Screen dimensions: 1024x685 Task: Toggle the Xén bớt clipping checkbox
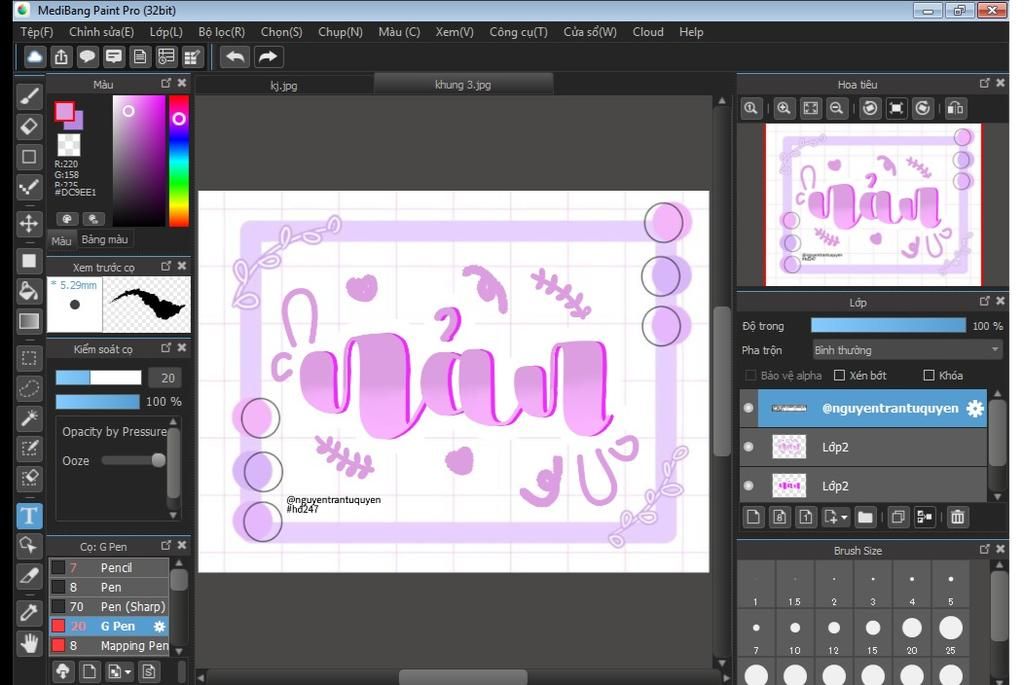[839, 375]
